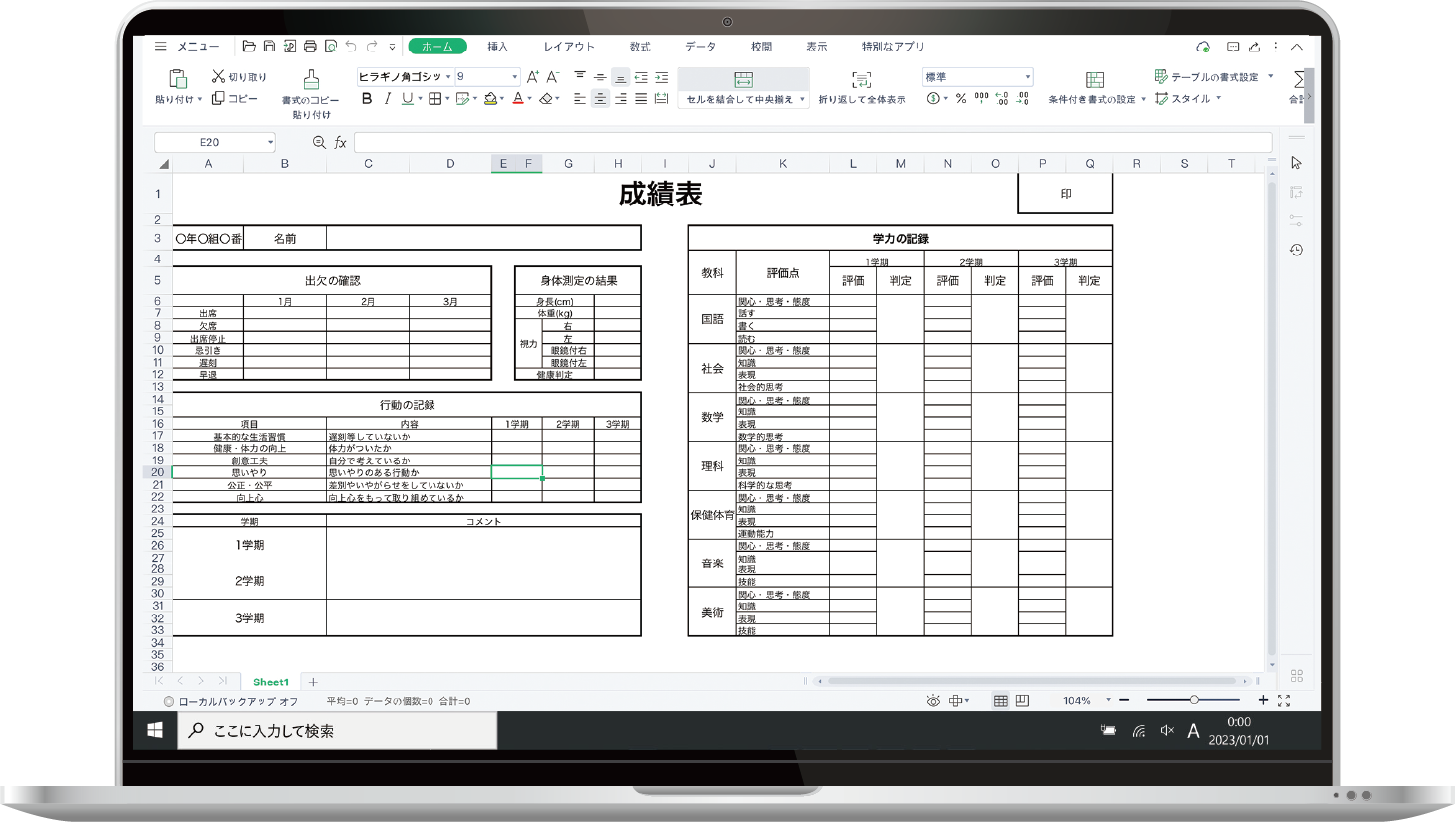1455x822 pixels.
Task: Click the fx insert function icon
Action: 340,143
